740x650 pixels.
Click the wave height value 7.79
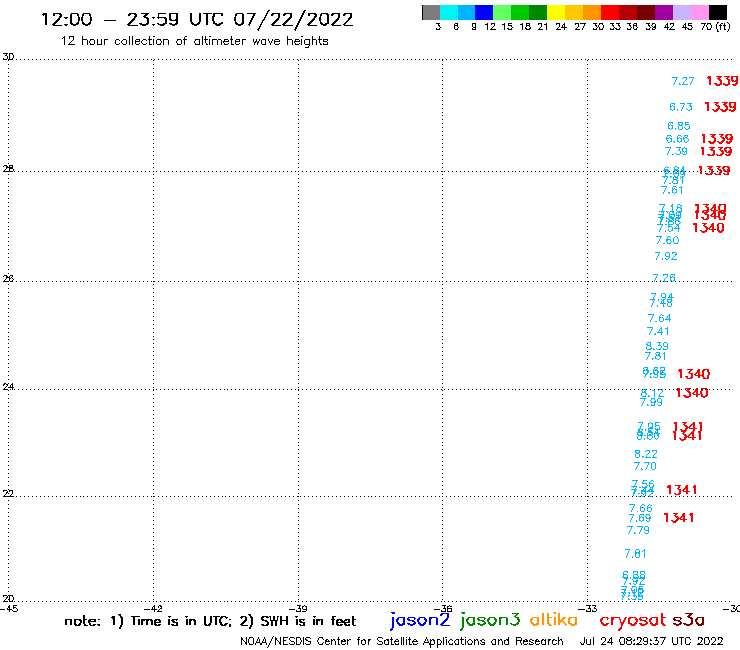(x=638, y=531)
